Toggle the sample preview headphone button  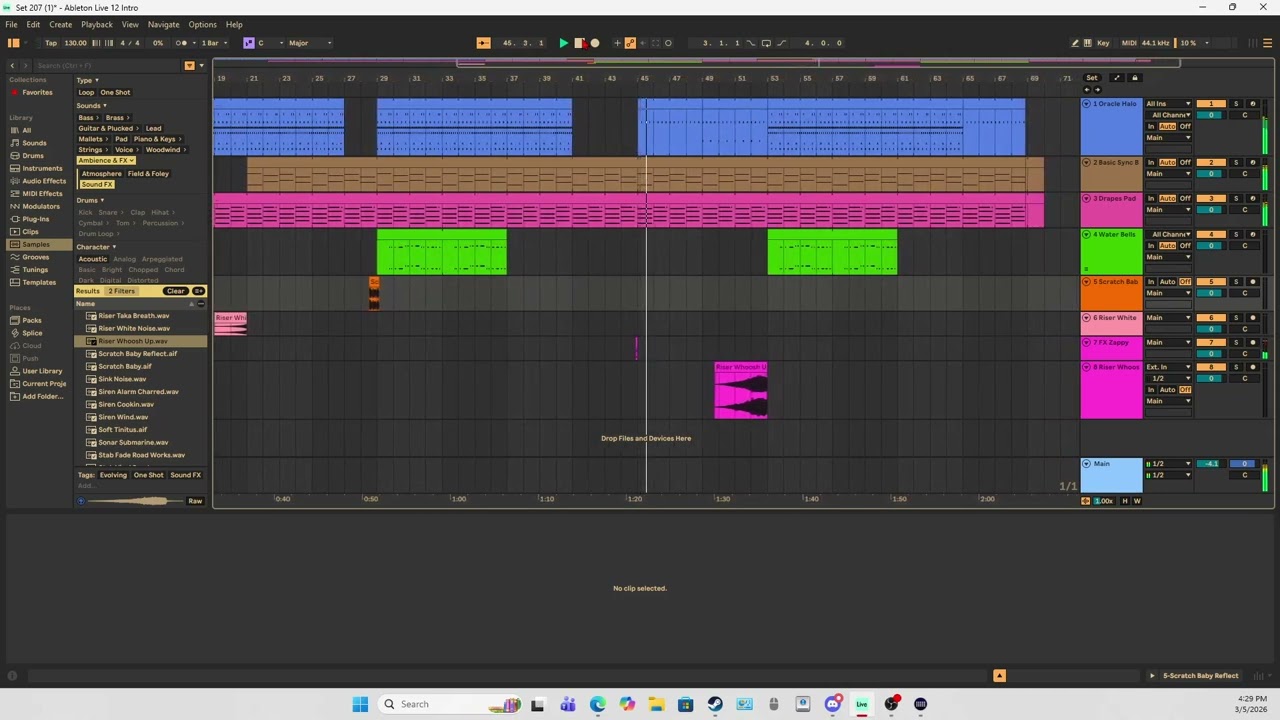(x=81, y=501)
